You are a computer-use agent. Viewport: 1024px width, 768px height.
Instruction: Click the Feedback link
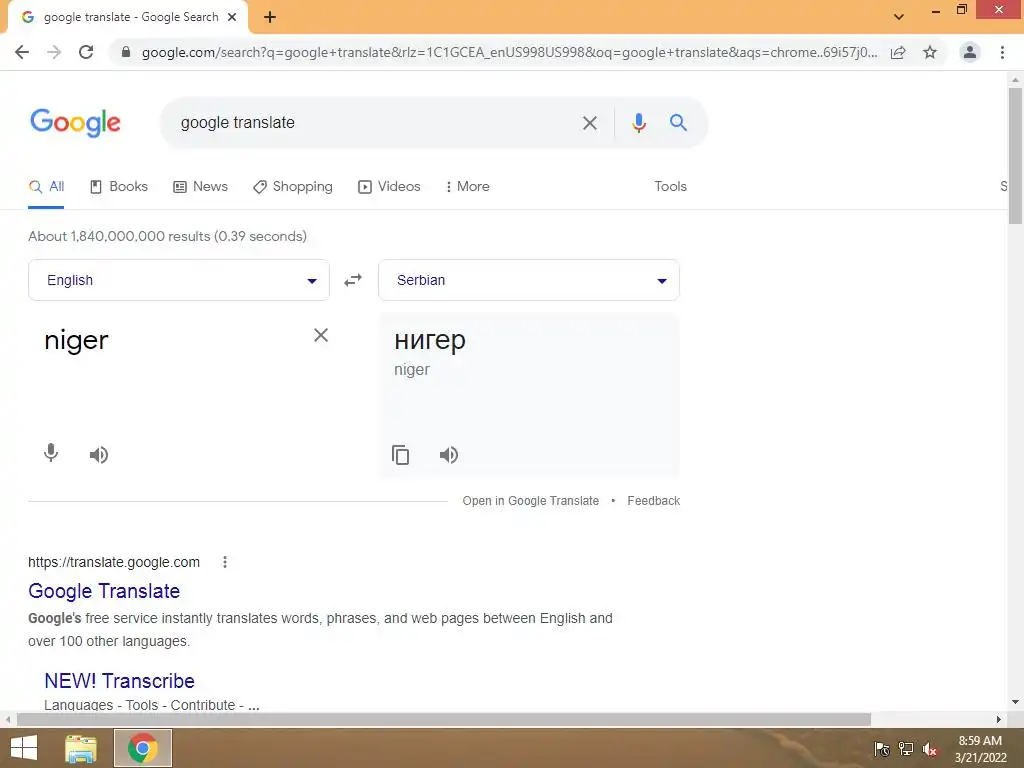(x=654, y=501)
